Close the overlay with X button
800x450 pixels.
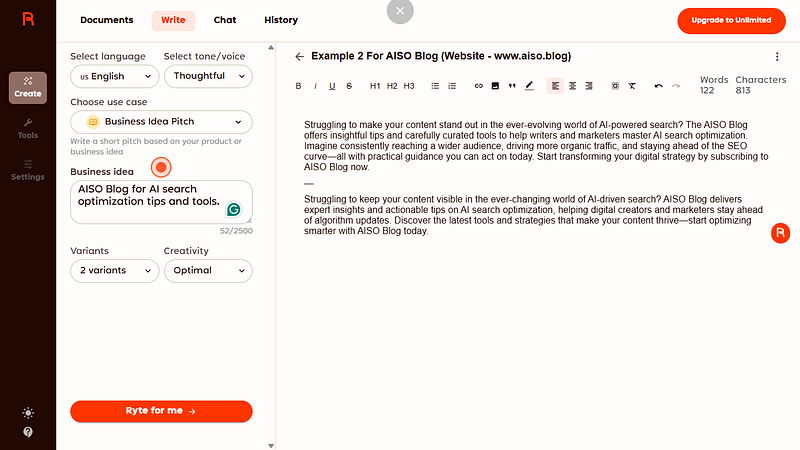pyautogui.click(x=400, y=11)
